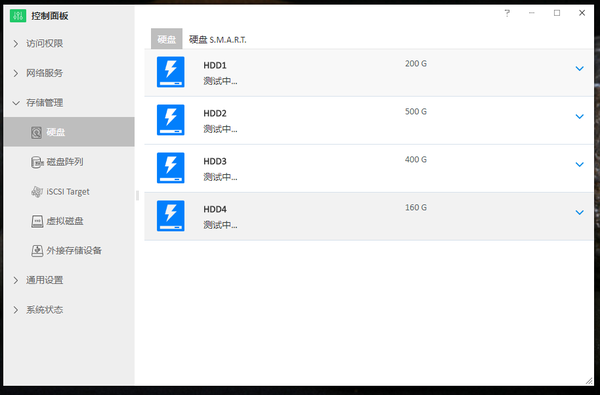Screen dimensions: 600x395
Task: Click the HDD2 name label
Action: 215,113
